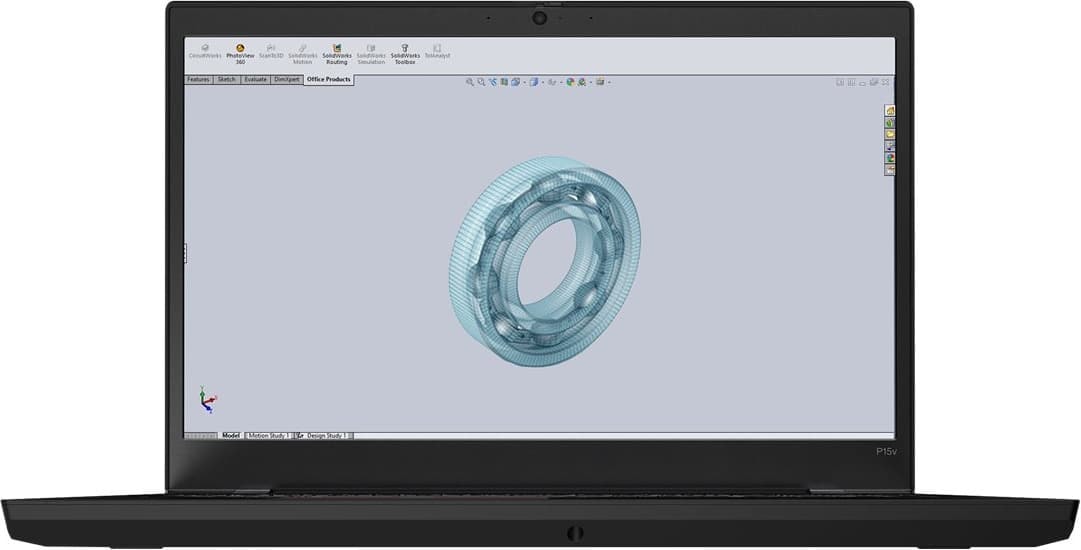Open the Motion Study 1 tab
1081x550 pixels.
(269, 436)
